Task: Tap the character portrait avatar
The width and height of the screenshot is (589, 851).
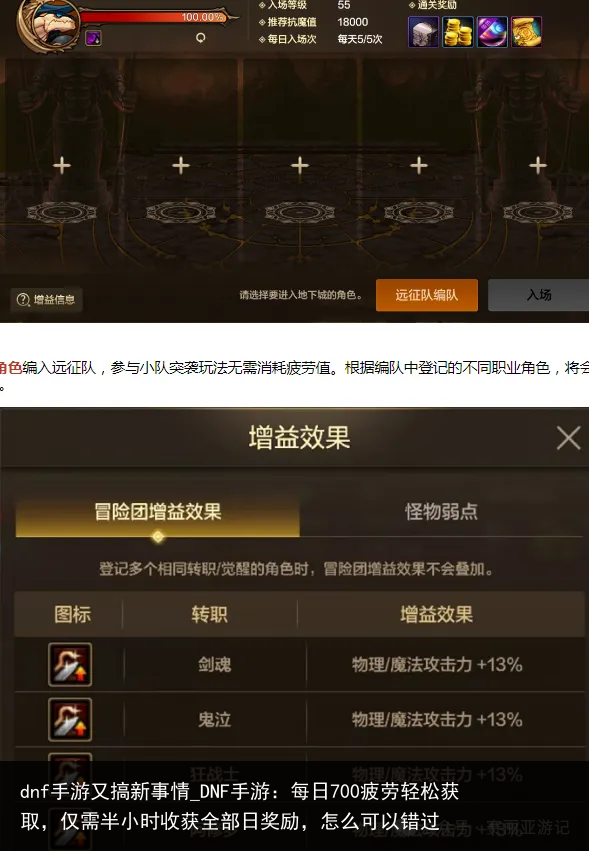Action: [x=50, y=24]
